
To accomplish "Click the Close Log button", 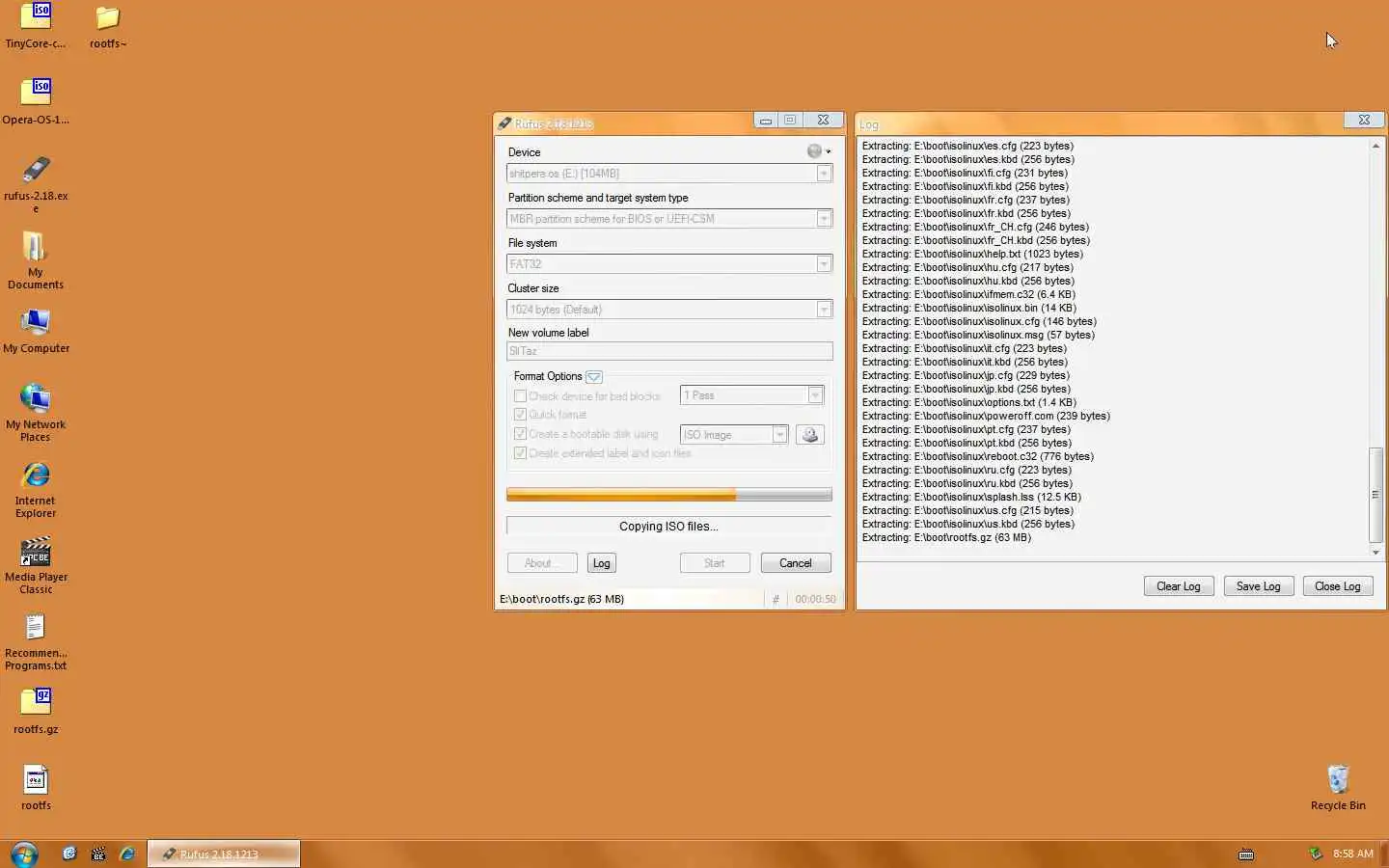I will point(1338,586).
